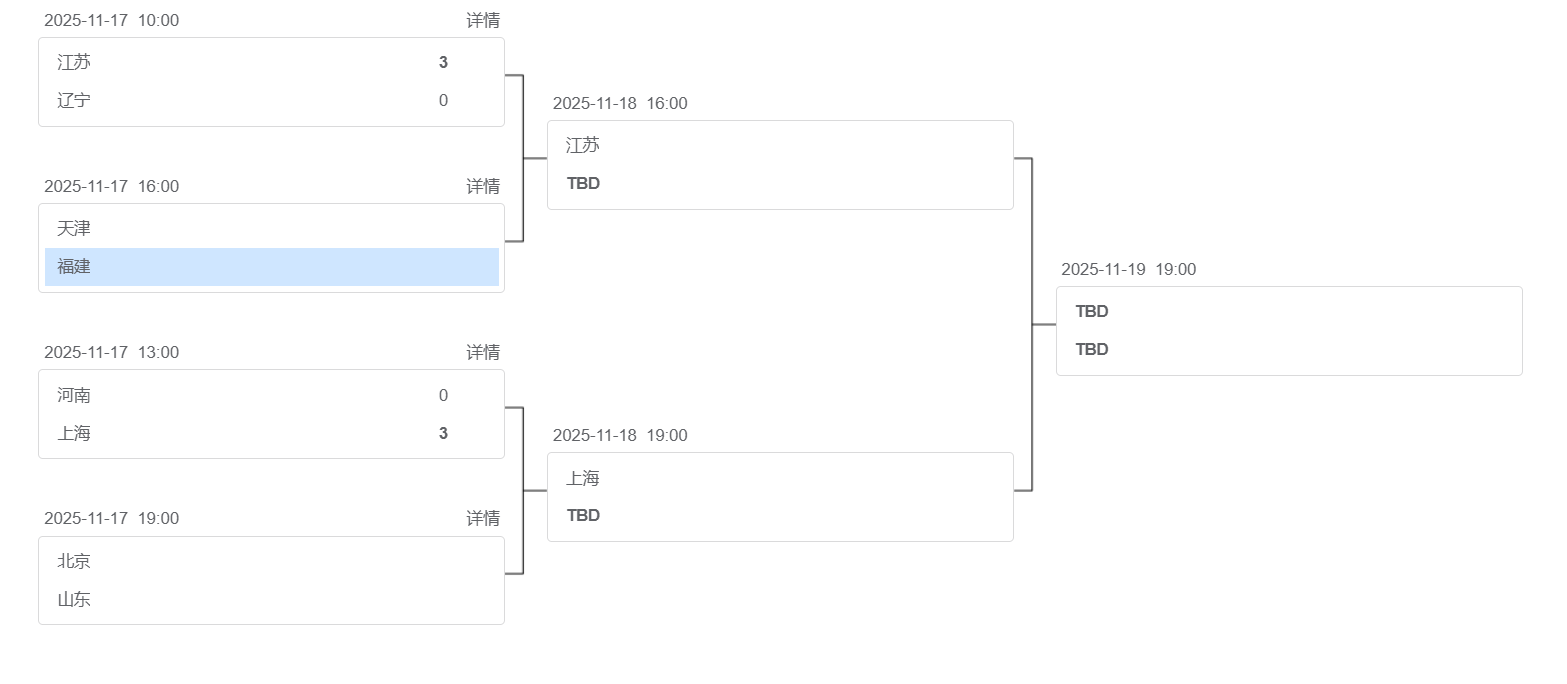This screenshot has height=684, width=1567.
Task: View 详情 of the 北京 vs 山东 match
Action: (483, 518)
